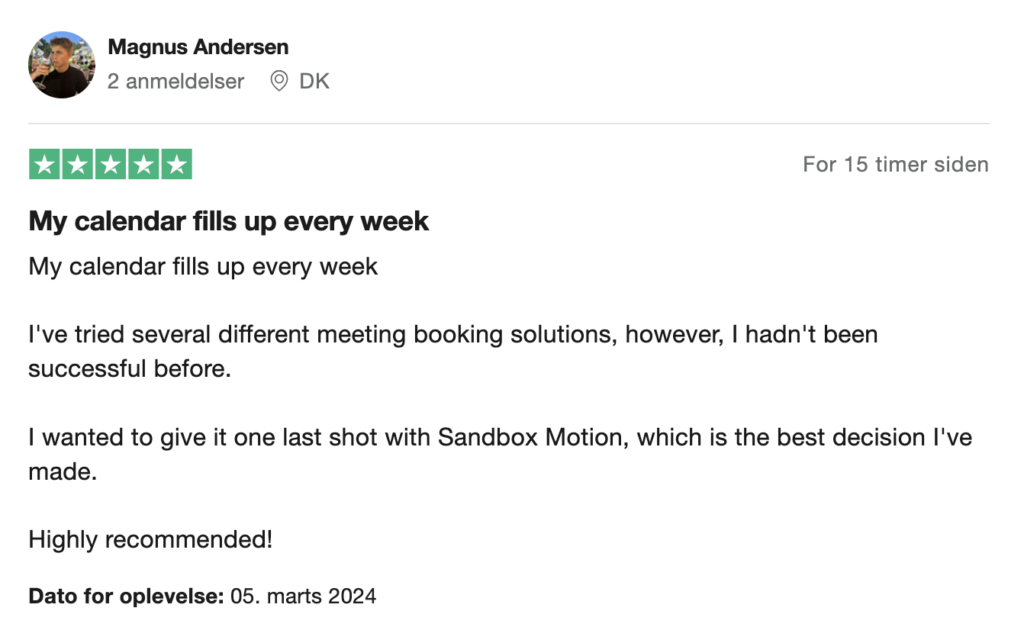Click the fifth green rating star
This screenshot has width=1024, height=627.
point(176,165)
